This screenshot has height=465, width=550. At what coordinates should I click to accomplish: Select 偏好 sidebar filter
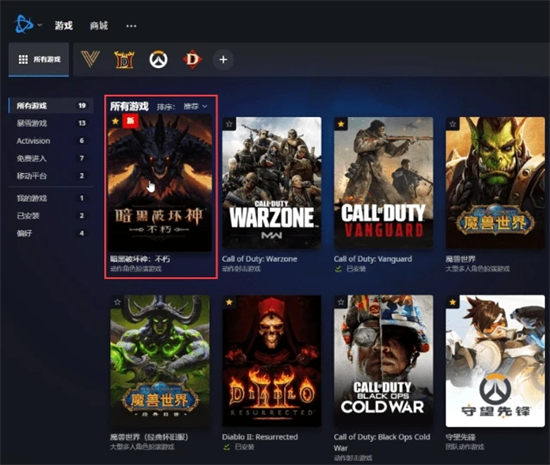coord(51,233)
